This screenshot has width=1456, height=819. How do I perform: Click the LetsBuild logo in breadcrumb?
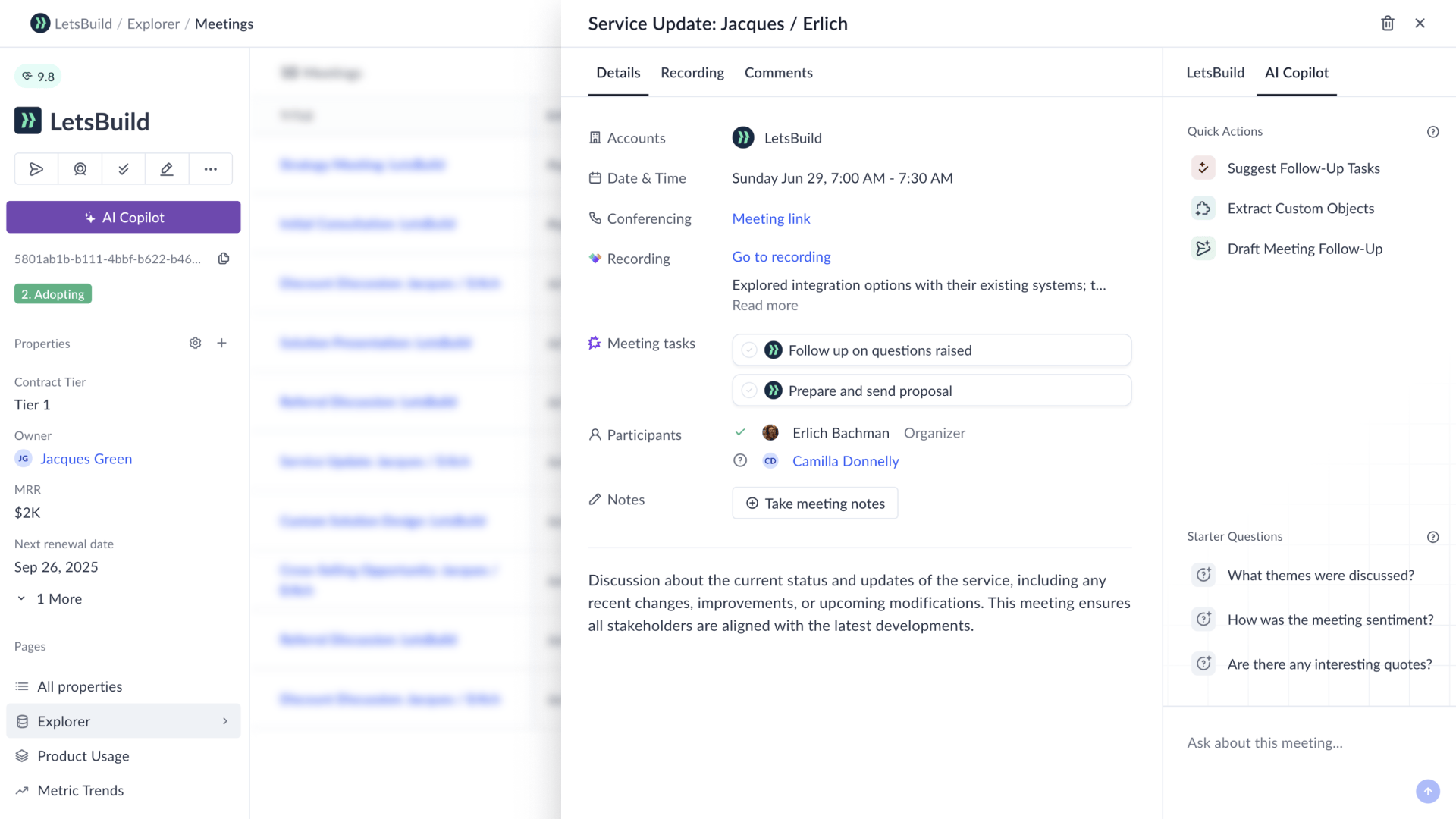[39, 24]
